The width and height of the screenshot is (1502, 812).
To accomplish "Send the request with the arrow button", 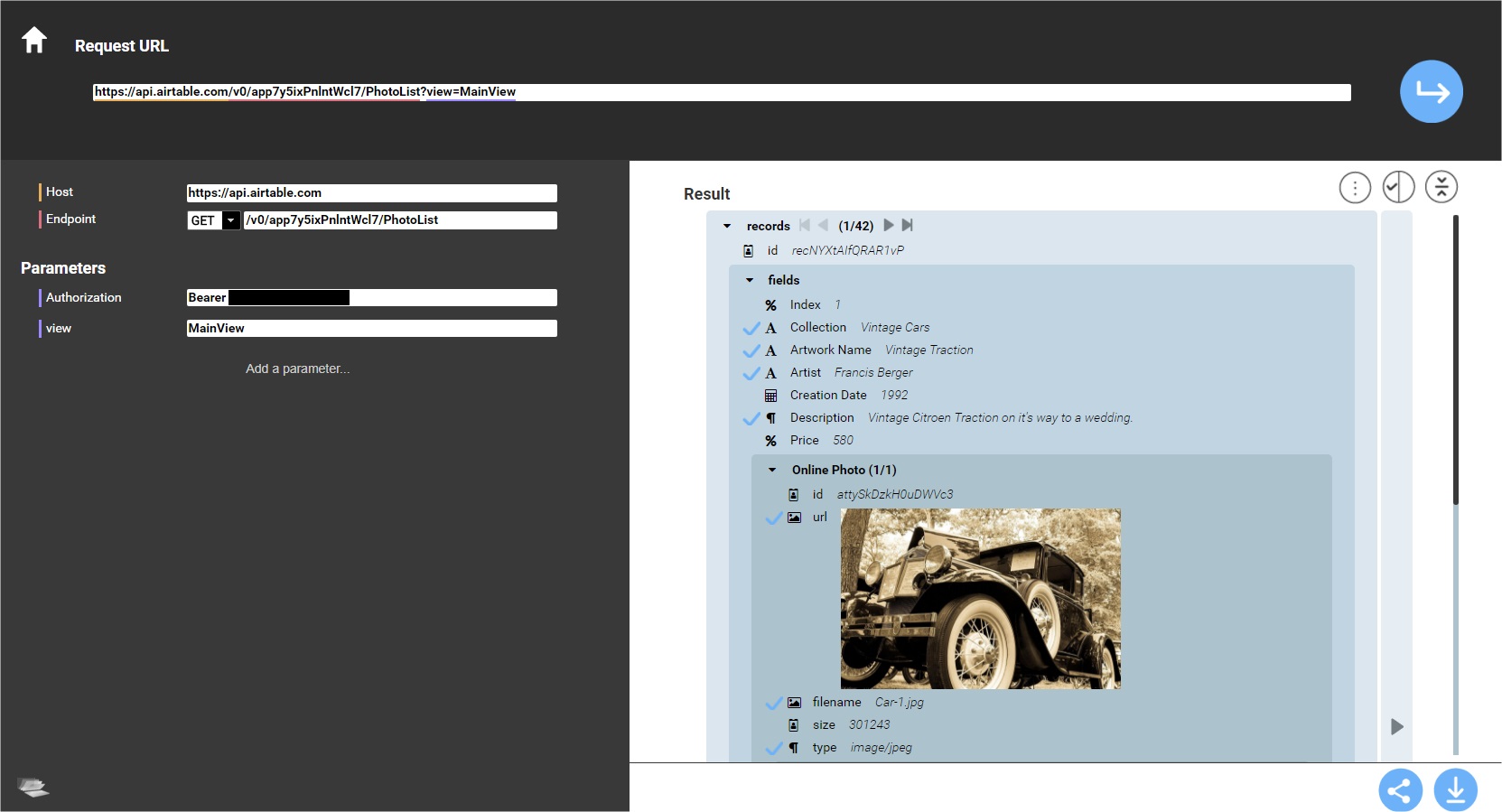I will [x=1432, y=91].
